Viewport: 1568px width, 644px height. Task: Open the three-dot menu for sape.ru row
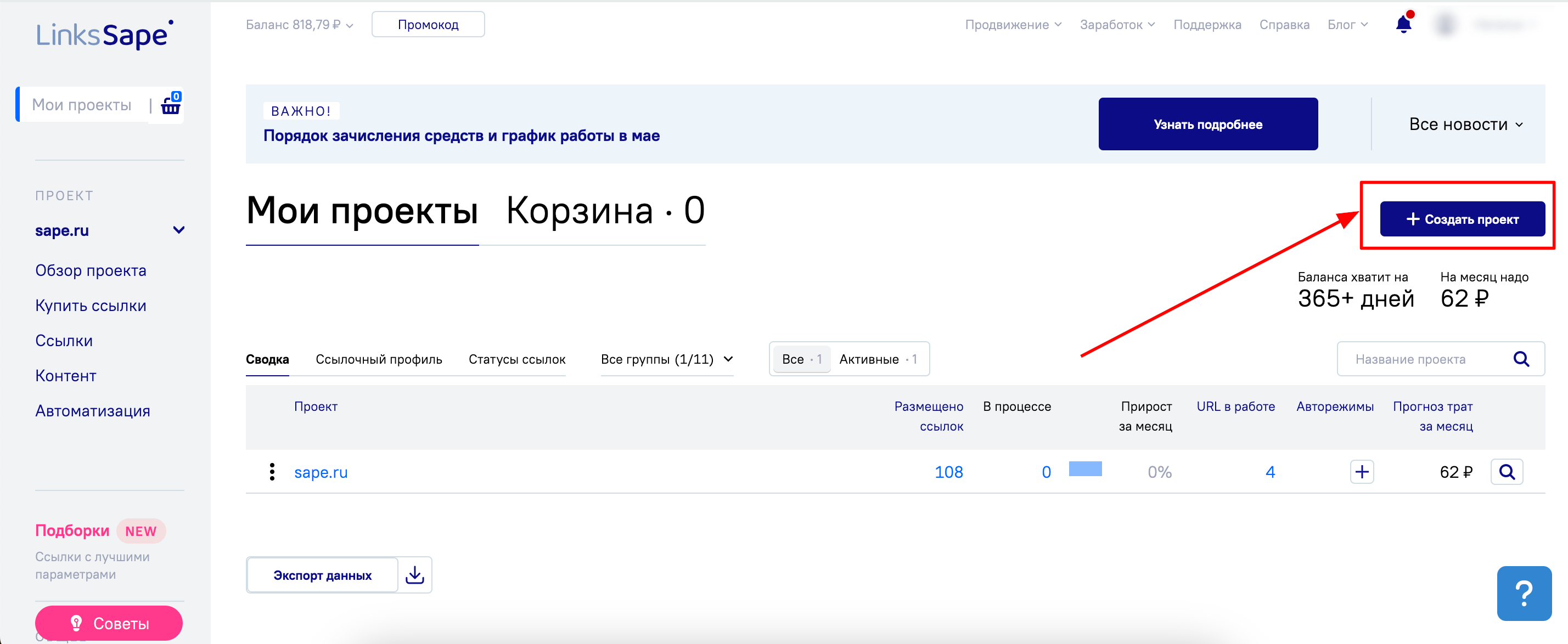tap(272, 472)
